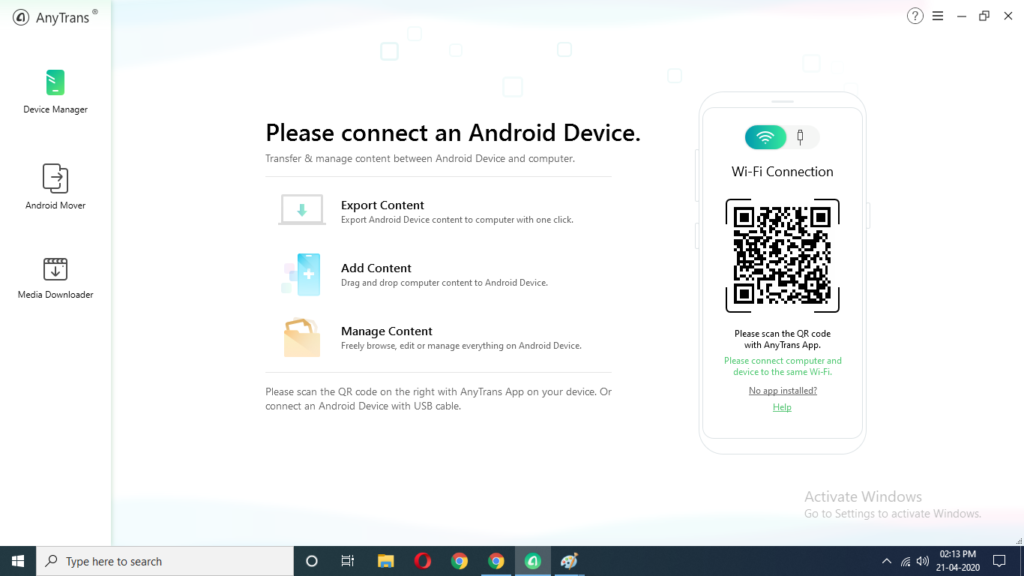
Task: Open the volume tray icon
Action: click(x=923, y=561)
